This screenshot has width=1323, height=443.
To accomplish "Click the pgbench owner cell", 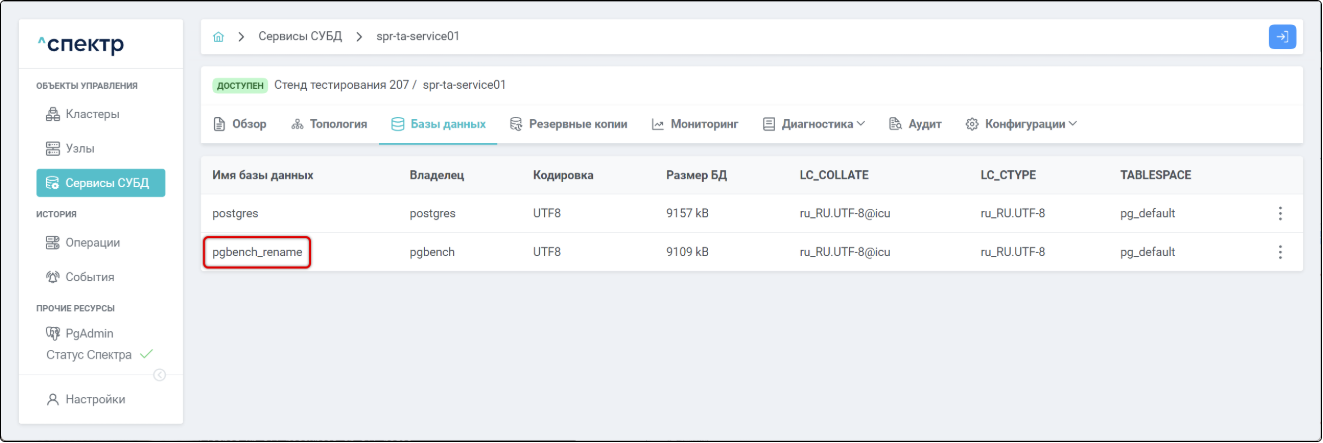I will [x=432, y=252].
